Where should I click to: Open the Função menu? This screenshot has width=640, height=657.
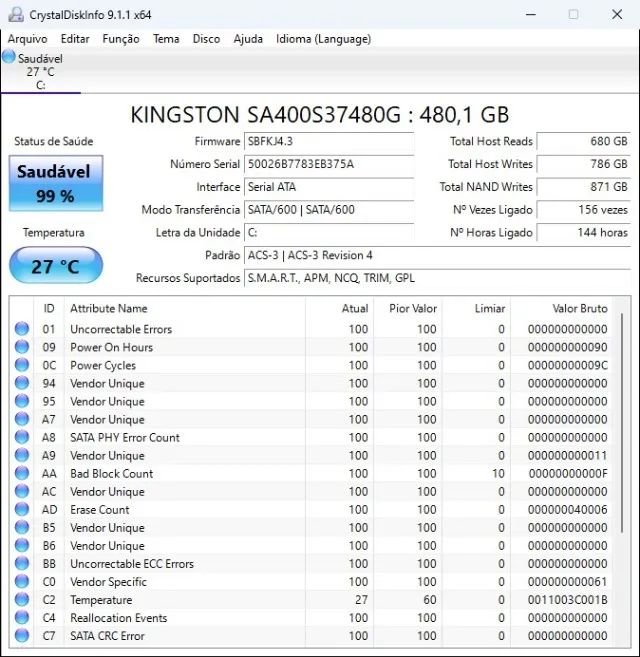121,39
